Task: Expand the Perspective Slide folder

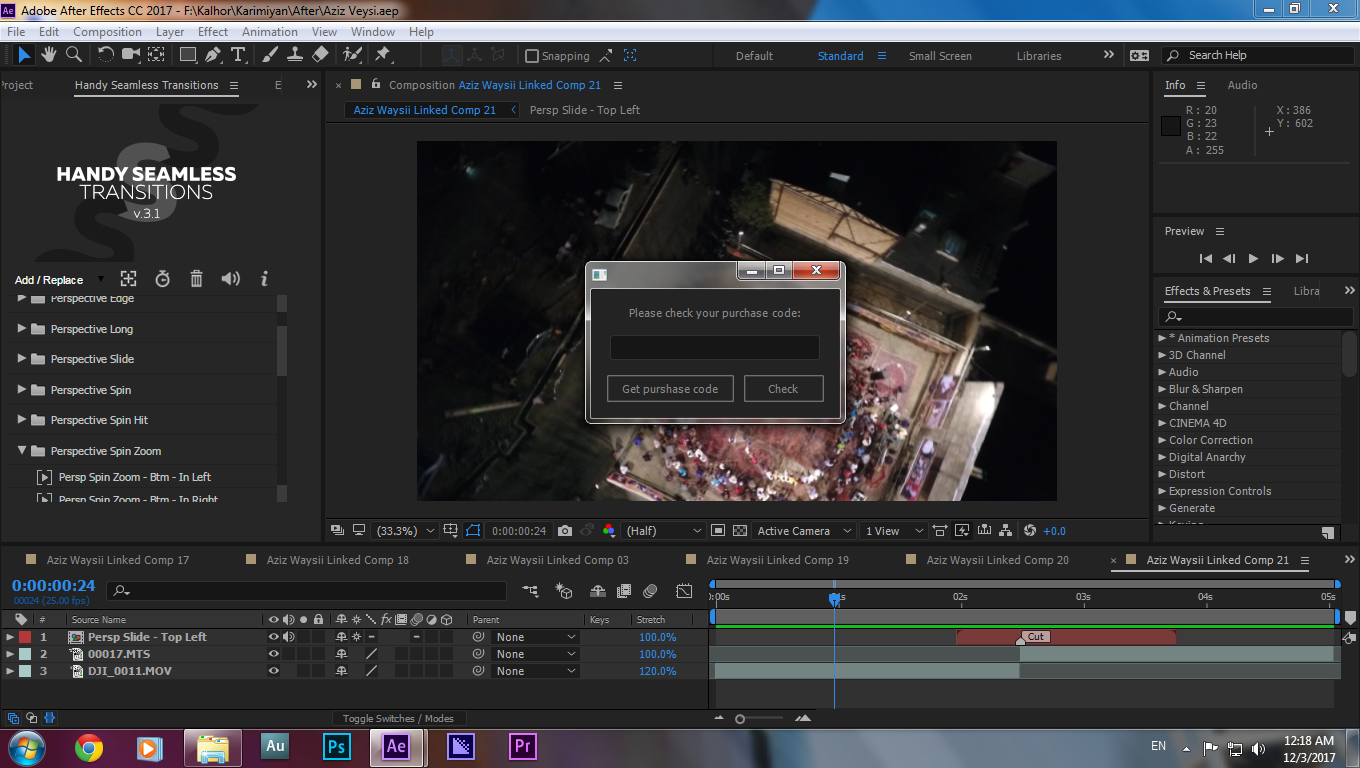Action: pyautogui.click(x=22, y=358)
